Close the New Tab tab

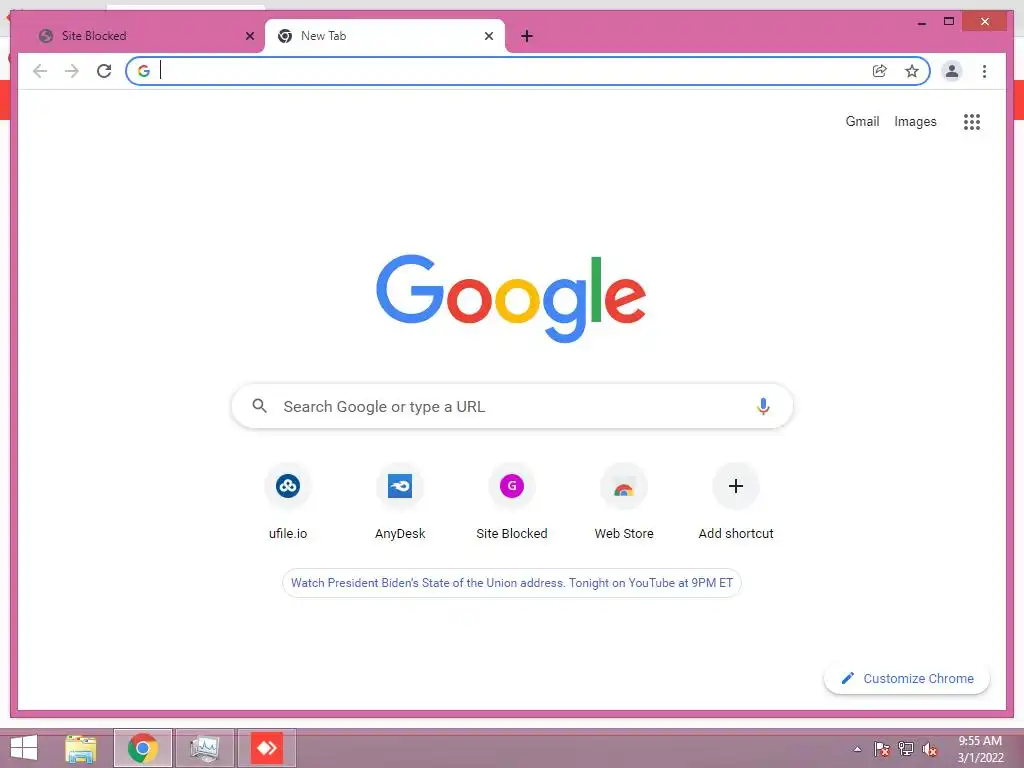(488, 36)
